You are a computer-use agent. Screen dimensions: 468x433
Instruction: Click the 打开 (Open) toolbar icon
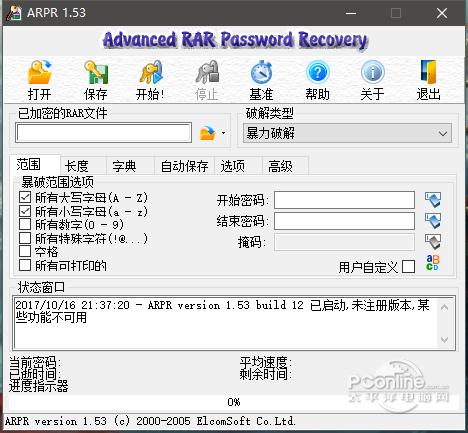tap(40, 73)
